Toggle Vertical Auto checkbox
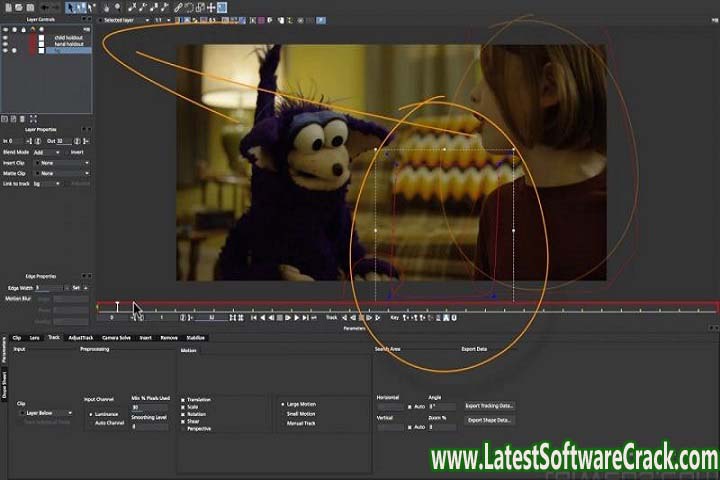 [410, 427]
